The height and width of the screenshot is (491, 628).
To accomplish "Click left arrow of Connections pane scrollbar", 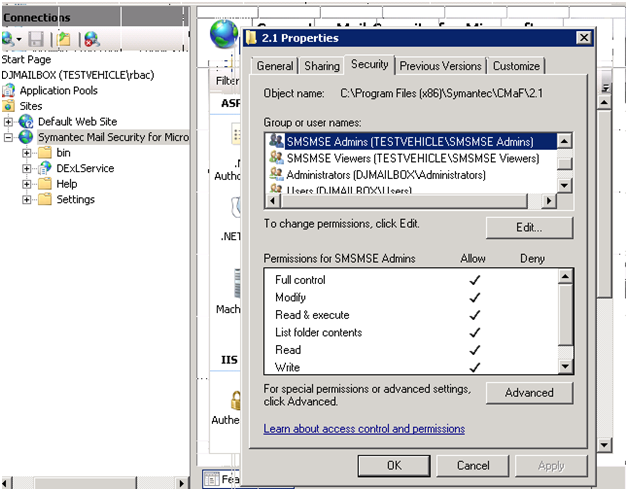I will [6, 483].
